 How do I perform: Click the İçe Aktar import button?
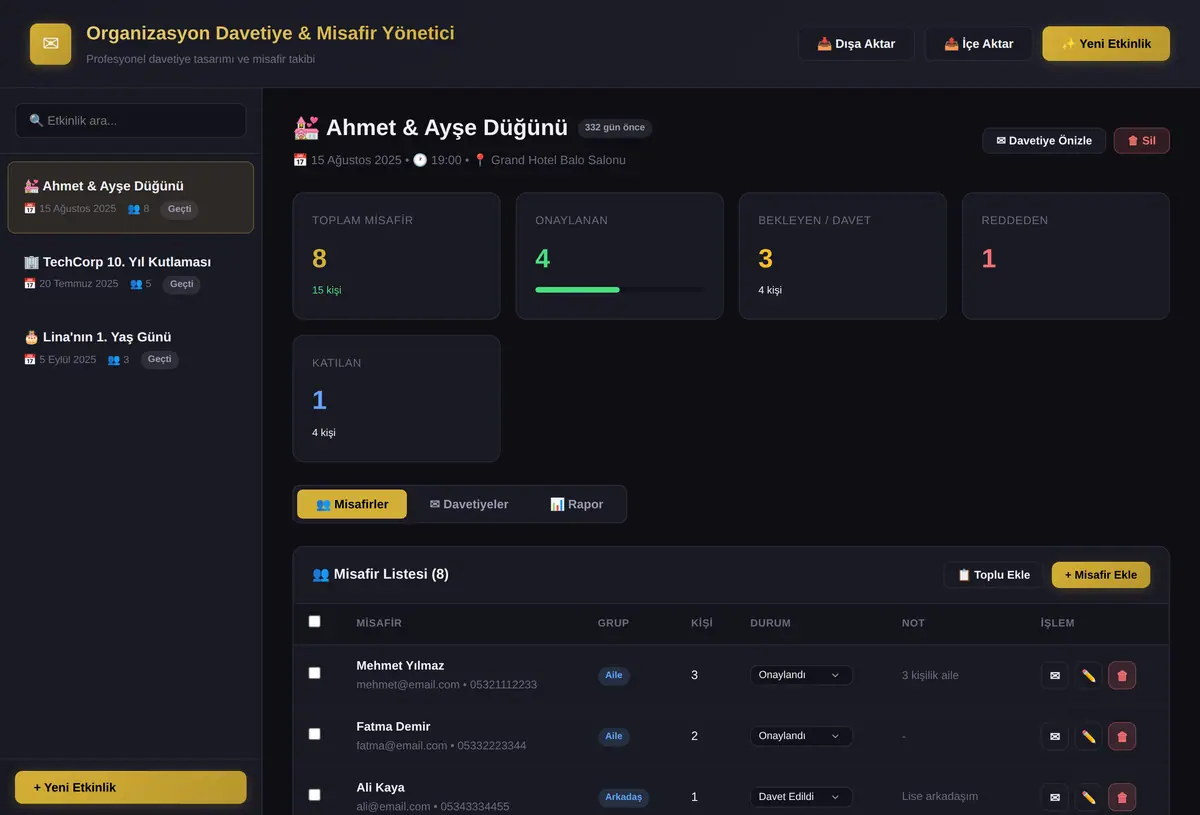click(979, 44)
